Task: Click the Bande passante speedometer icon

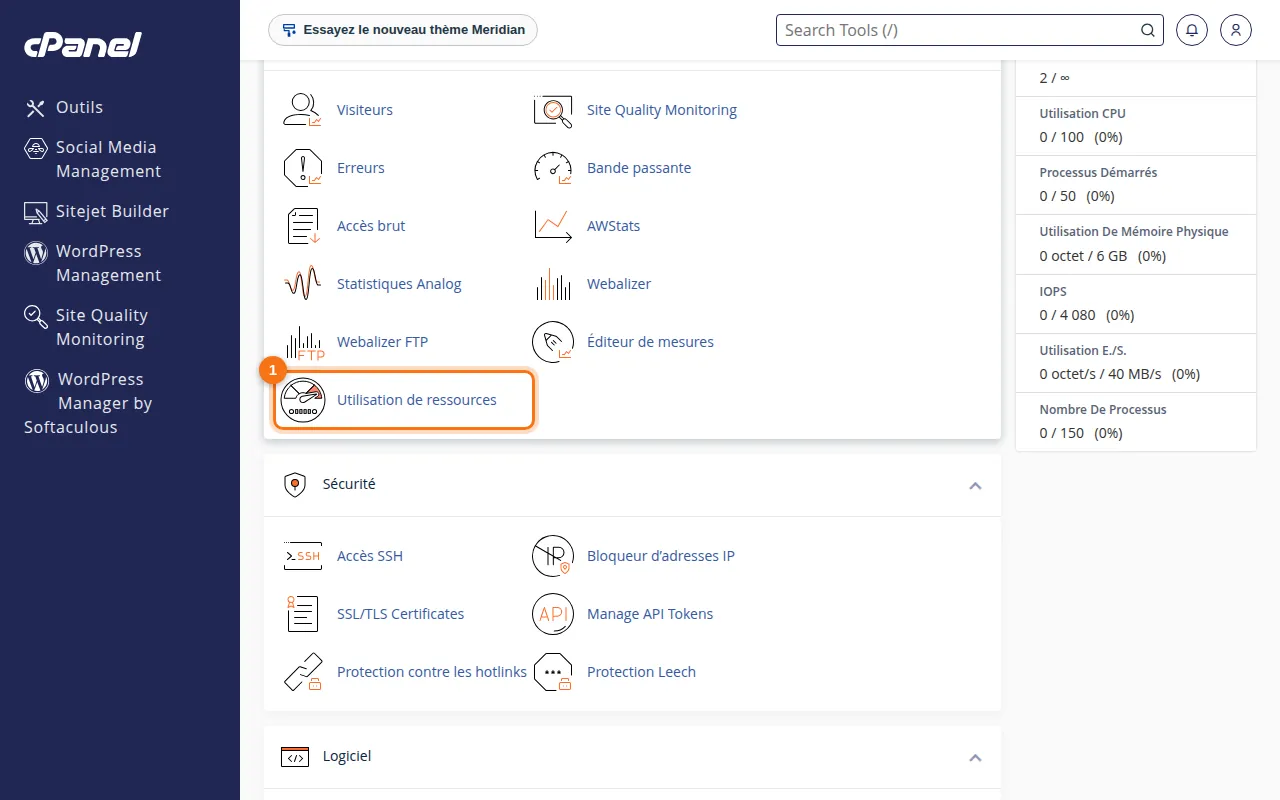Action: (553, 168)
